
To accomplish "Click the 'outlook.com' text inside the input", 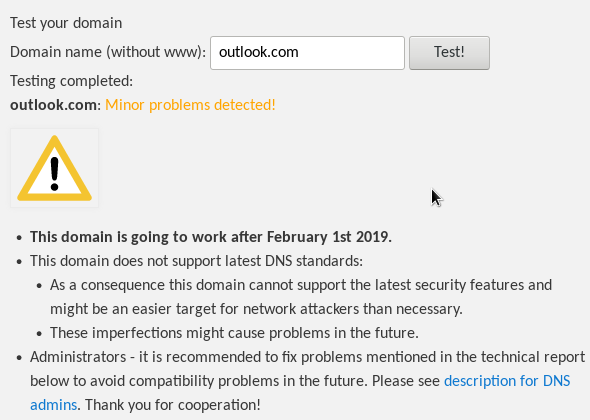I will click(x=259, y=52).
